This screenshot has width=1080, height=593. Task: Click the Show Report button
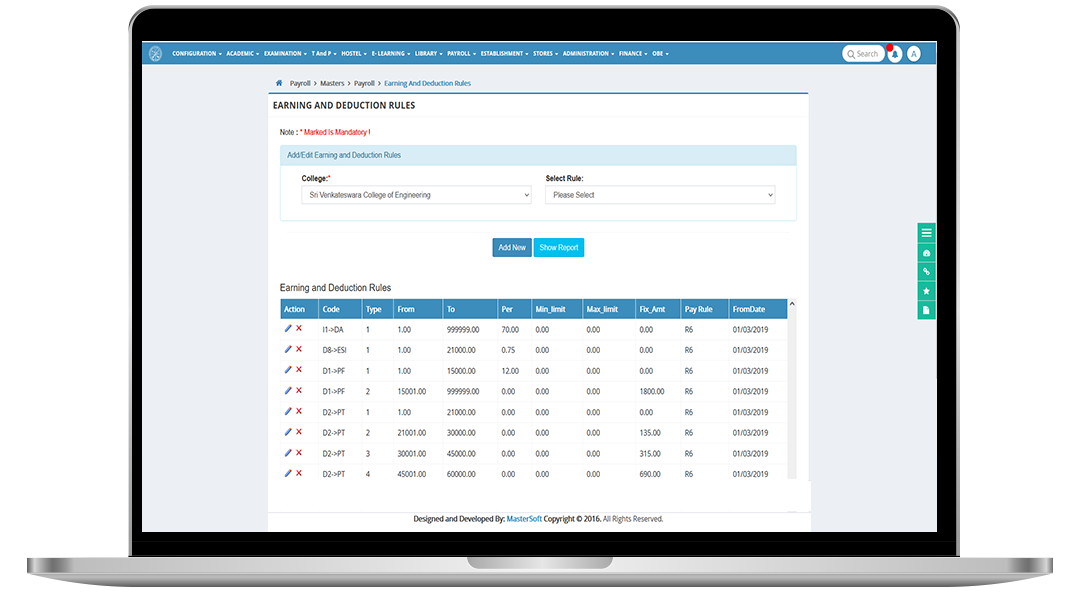pos(558,247)
